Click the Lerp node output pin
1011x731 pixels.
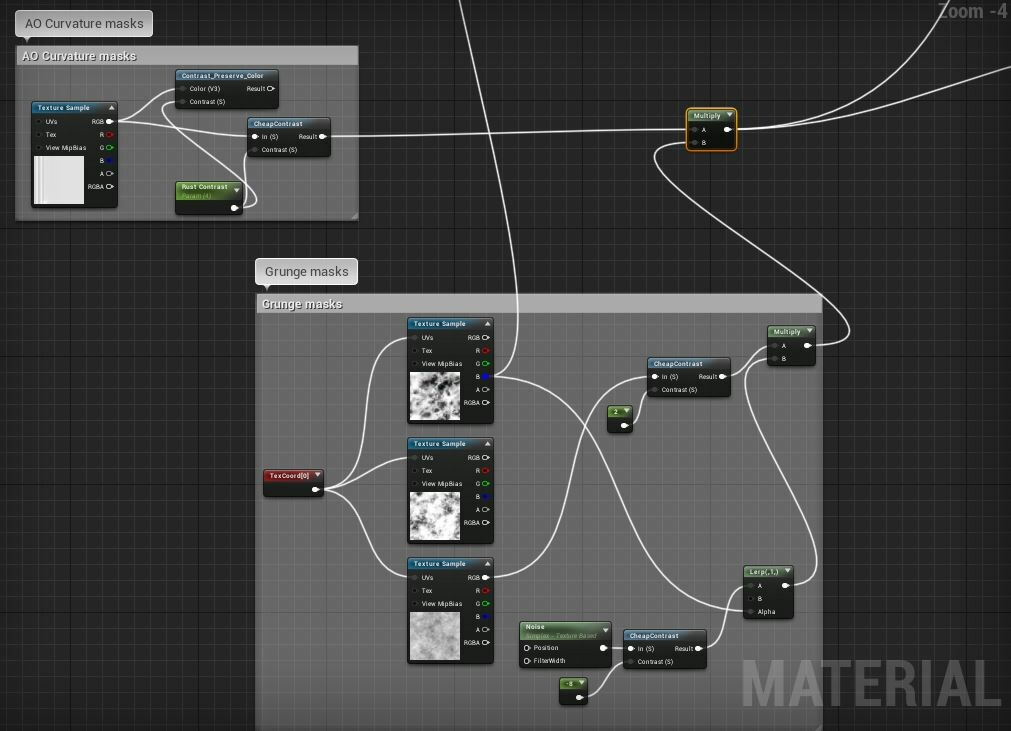click(785, 585)
